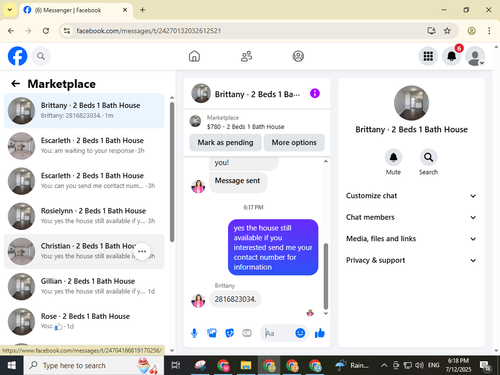Select the Messenger | Facebook browser tab
The height and width of the screenshot is (375, 500).
76,10
